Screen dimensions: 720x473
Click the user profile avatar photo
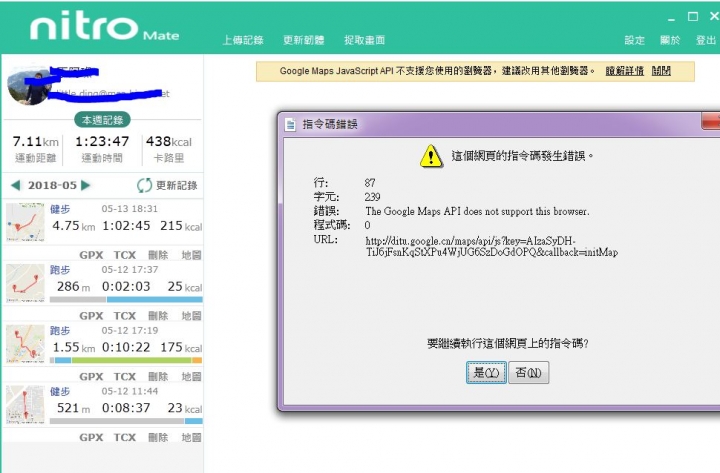(28, 86)
